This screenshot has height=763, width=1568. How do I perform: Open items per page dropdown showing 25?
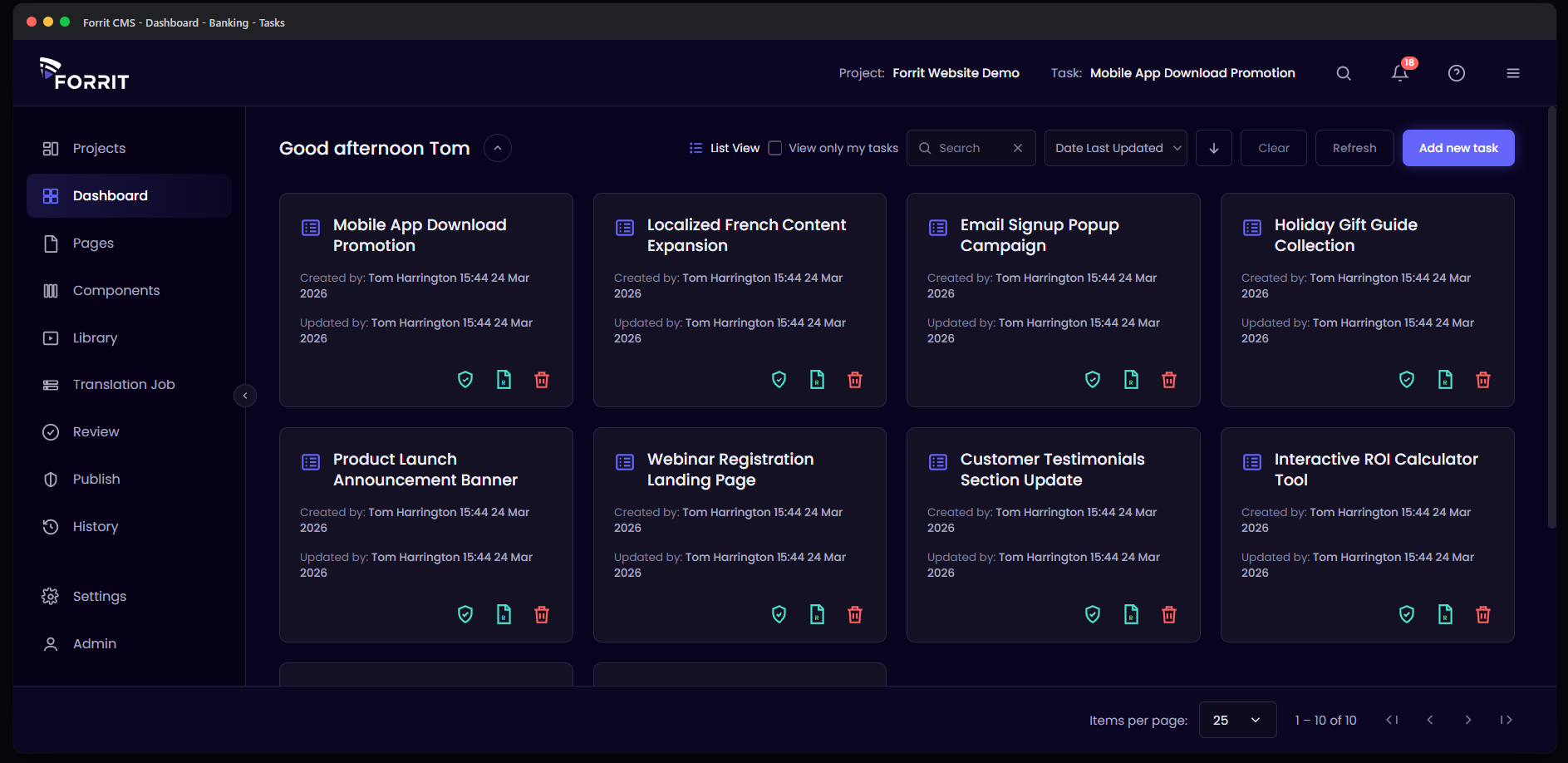click(1237, 720)
